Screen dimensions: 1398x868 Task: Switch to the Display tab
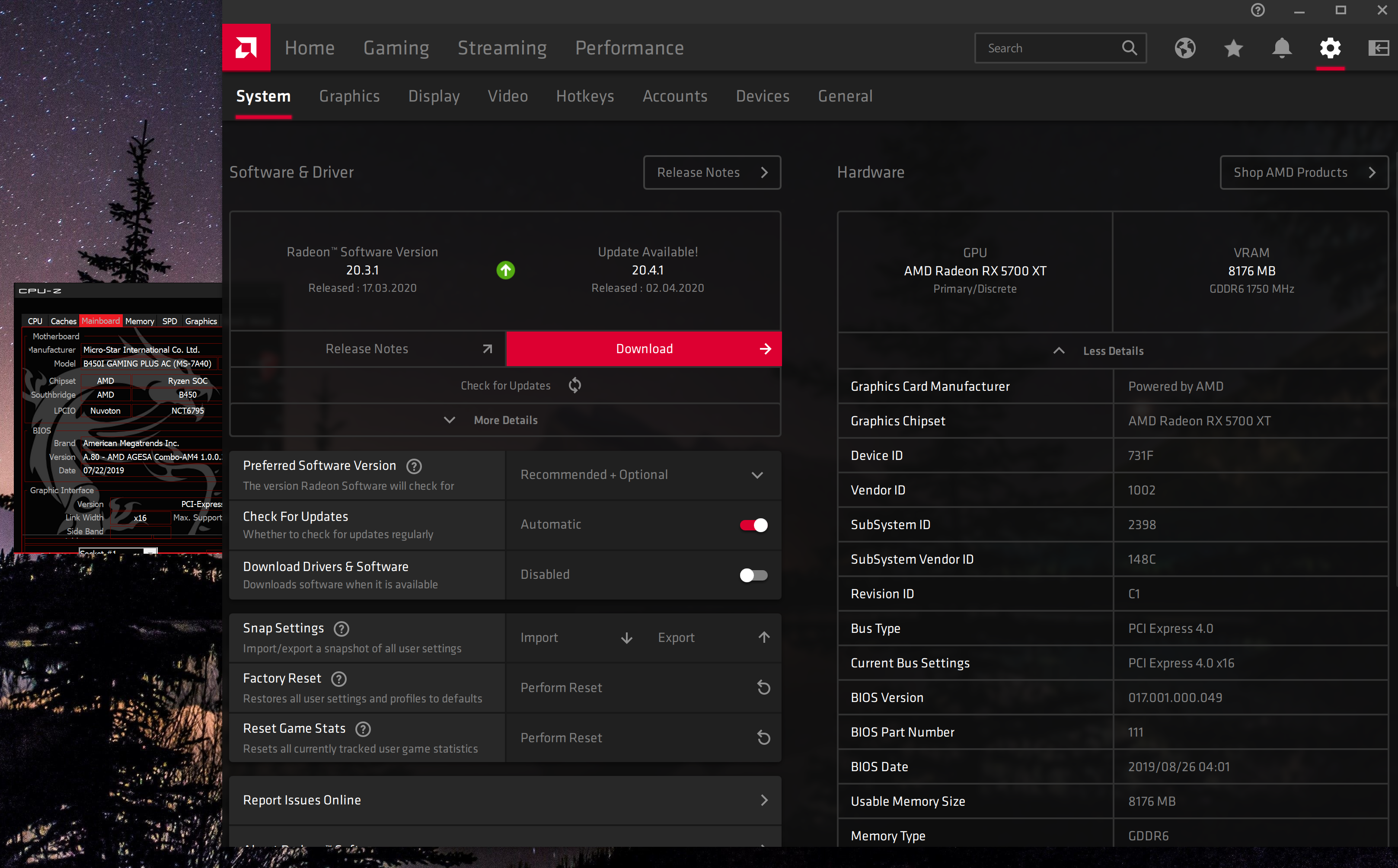434,96
